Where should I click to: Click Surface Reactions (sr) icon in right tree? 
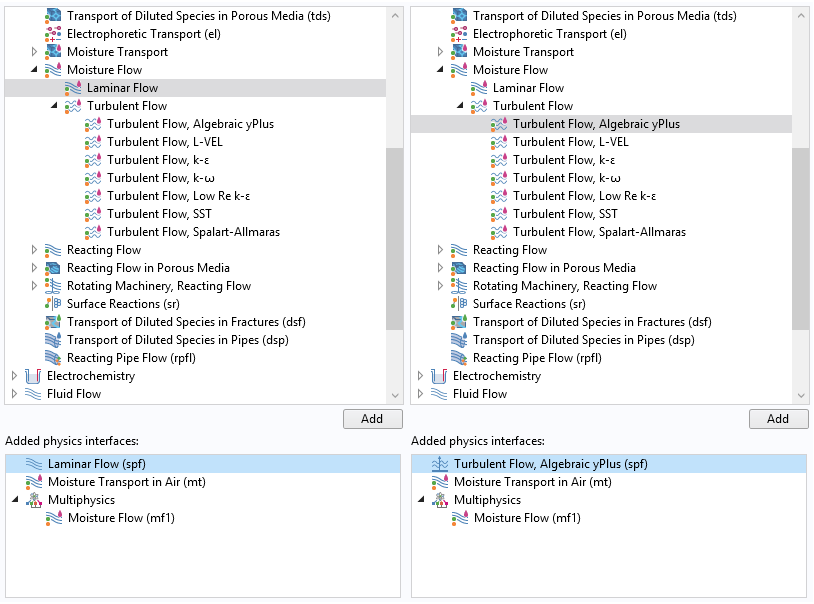(x=459, y=304)
